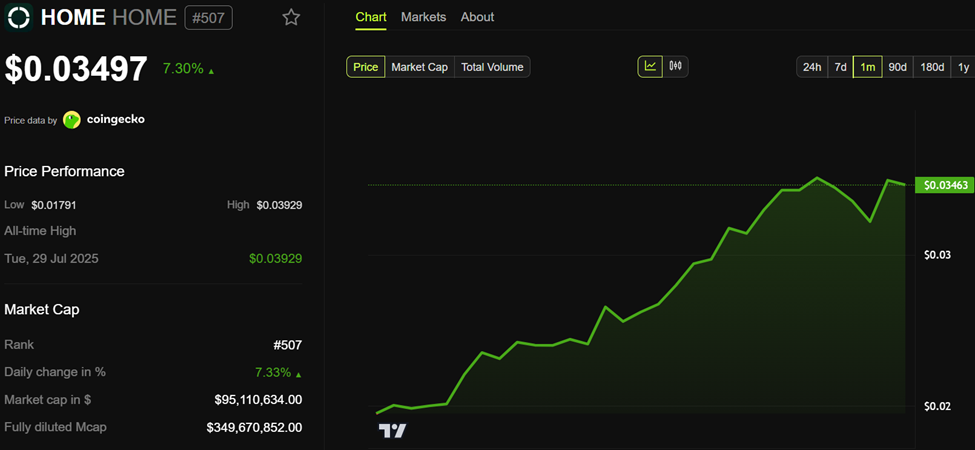
Task: Click the up arrow next to 7.33%
Action: [298, 375]
